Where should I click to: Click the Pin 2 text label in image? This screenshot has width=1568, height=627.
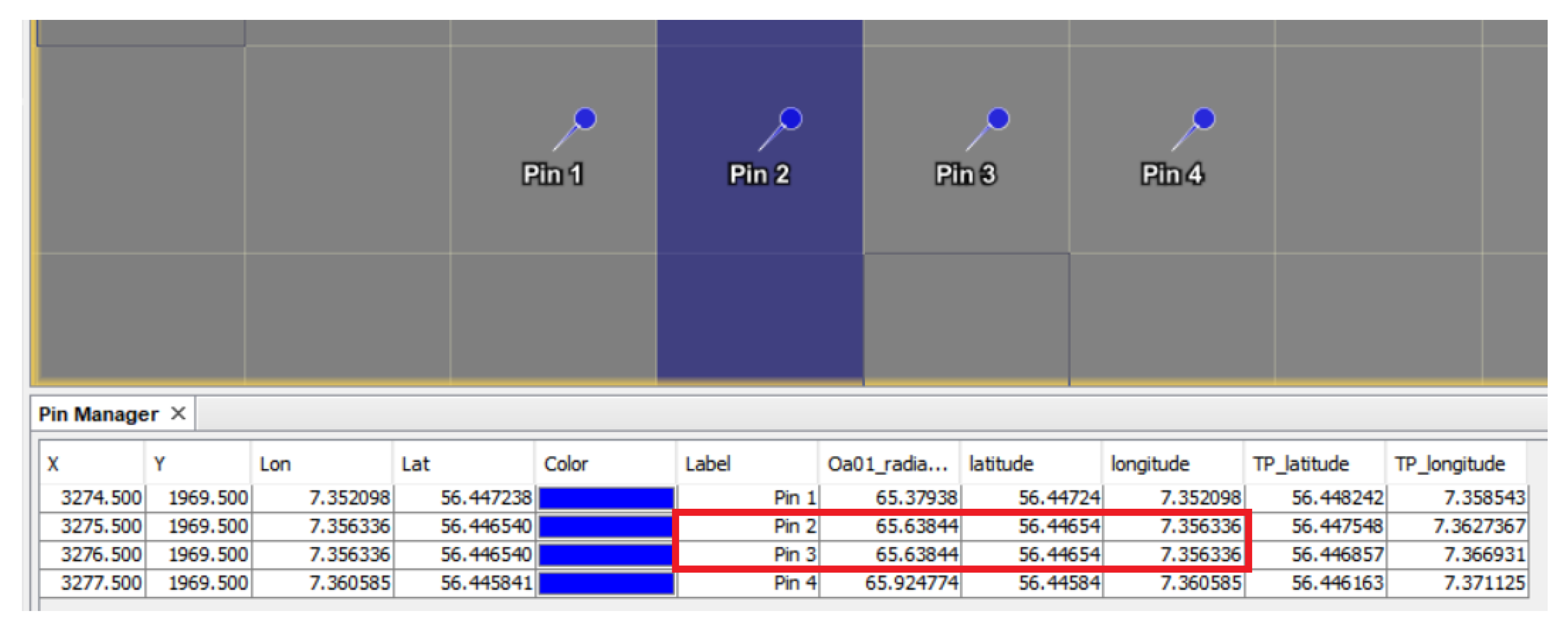(759, 174)
